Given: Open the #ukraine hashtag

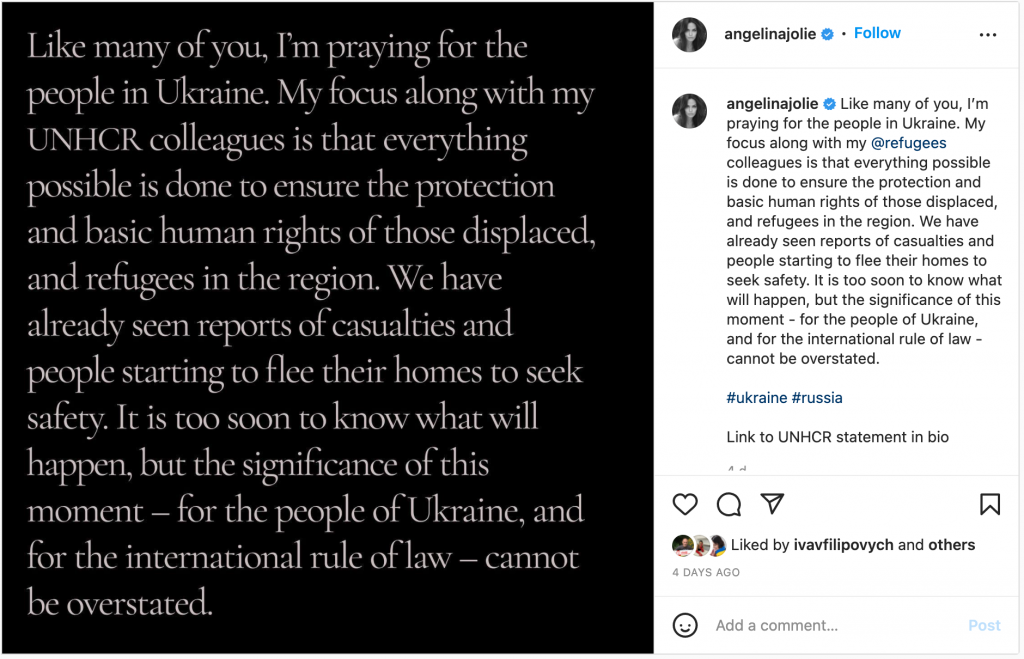Looking at the screenshot, I should [x=757, y=398].
